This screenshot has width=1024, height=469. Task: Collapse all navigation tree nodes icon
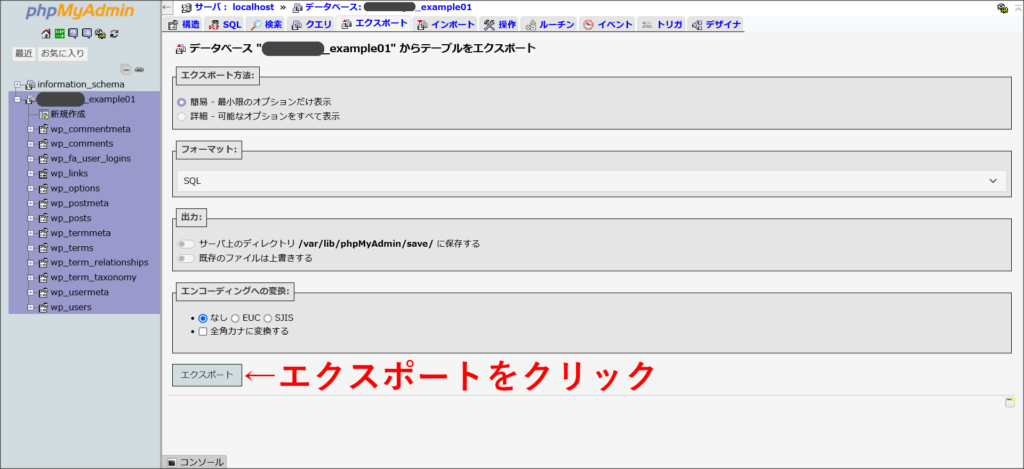(x=127, y=69)
